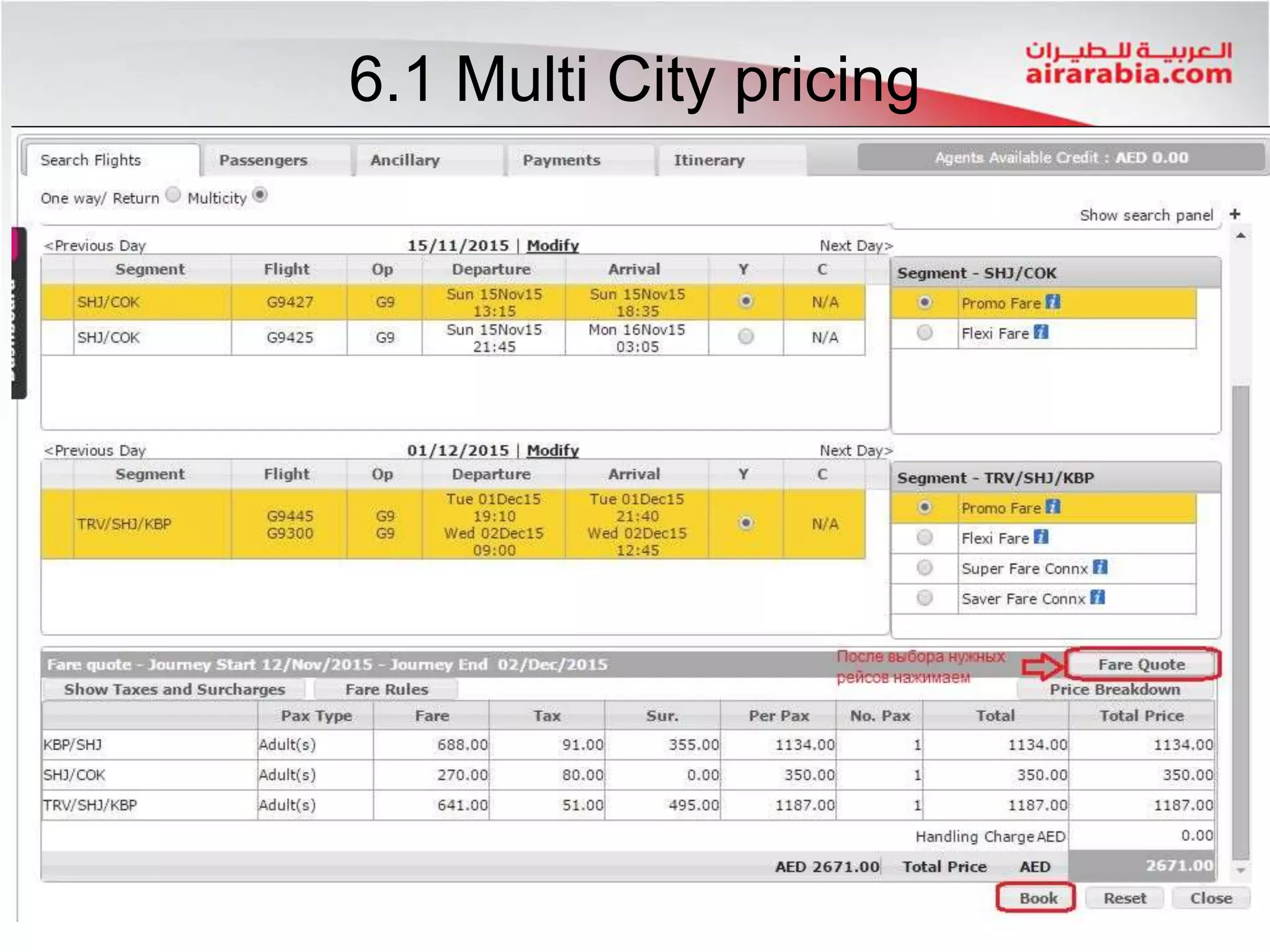This screenshot has width=1270, height=952.
Task: Select Y class radio for flight G9425
Action: [746, 337]
